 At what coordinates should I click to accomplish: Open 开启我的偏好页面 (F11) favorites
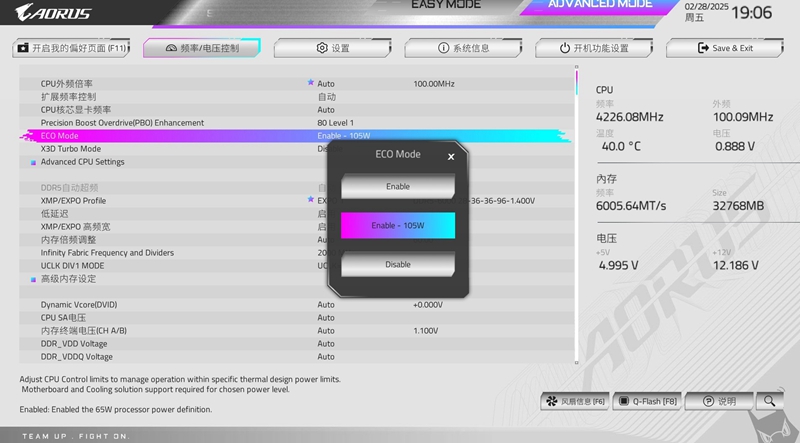point(72,48)
